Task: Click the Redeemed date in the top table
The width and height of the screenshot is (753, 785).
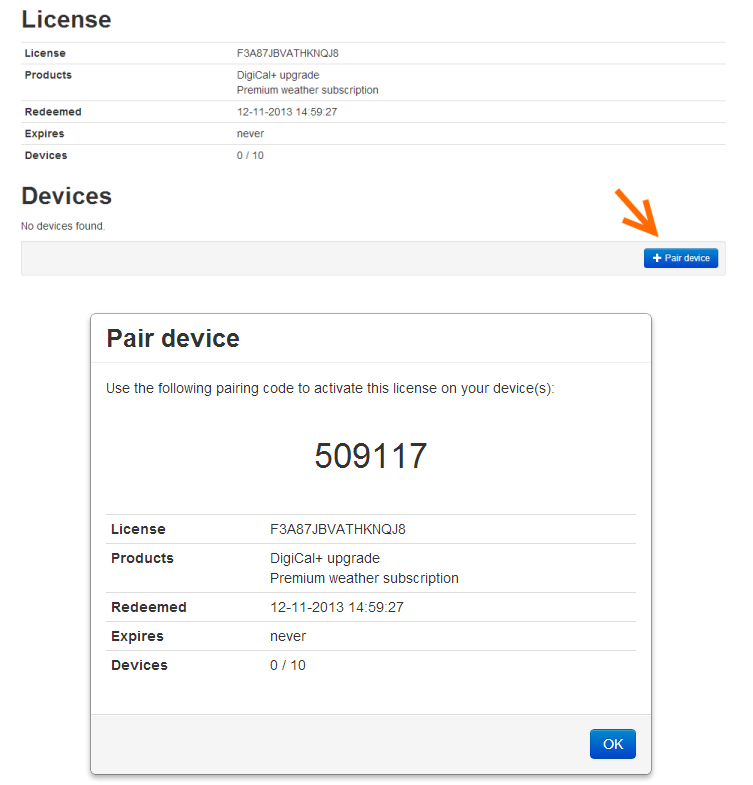Action: (x=287, y=112)
